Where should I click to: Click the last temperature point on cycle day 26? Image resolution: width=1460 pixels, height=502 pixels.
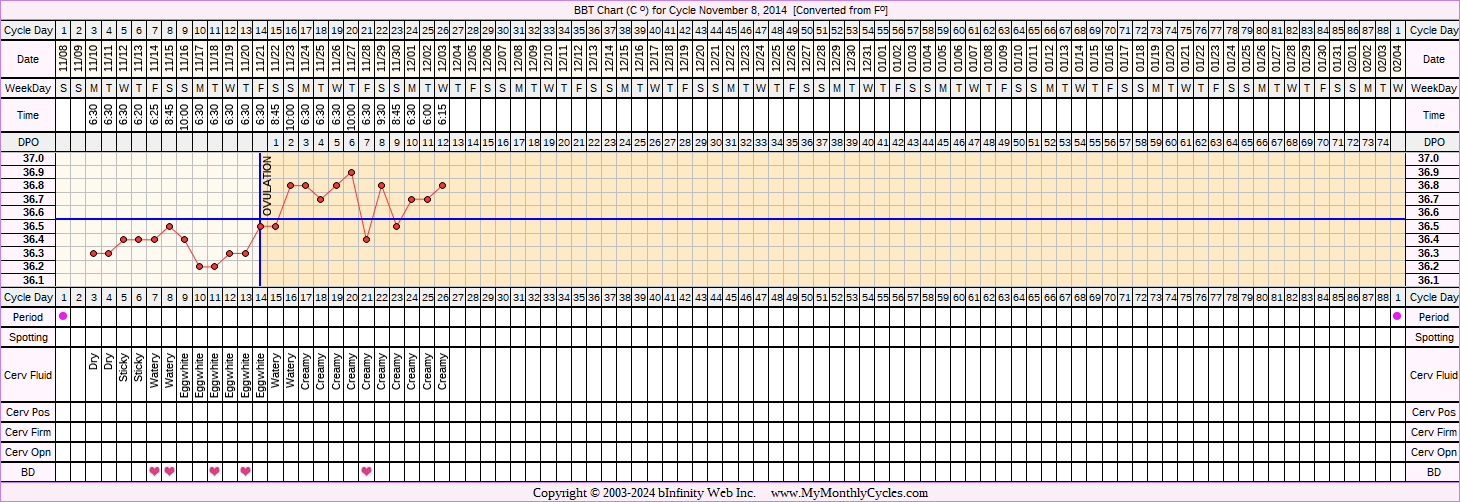(442, 185)
